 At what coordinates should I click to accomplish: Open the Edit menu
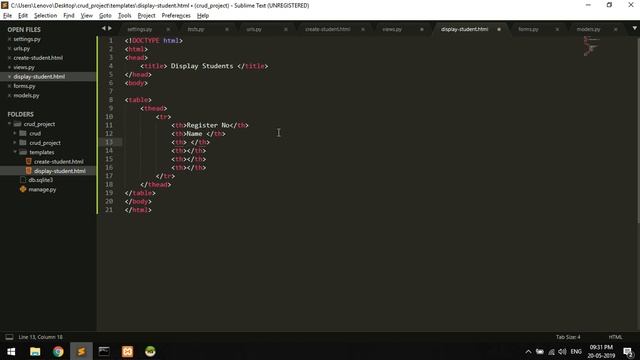coord(23,16)
